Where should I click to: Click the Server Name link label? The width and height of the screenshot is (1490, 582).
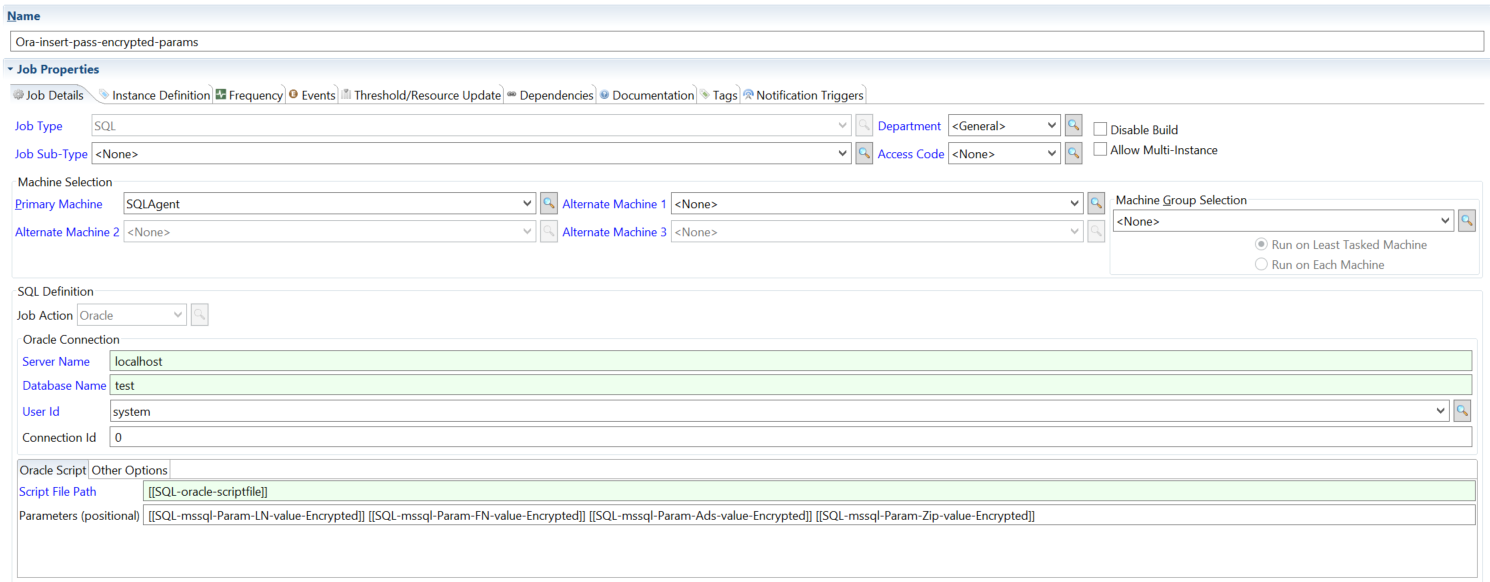point(56,362)
